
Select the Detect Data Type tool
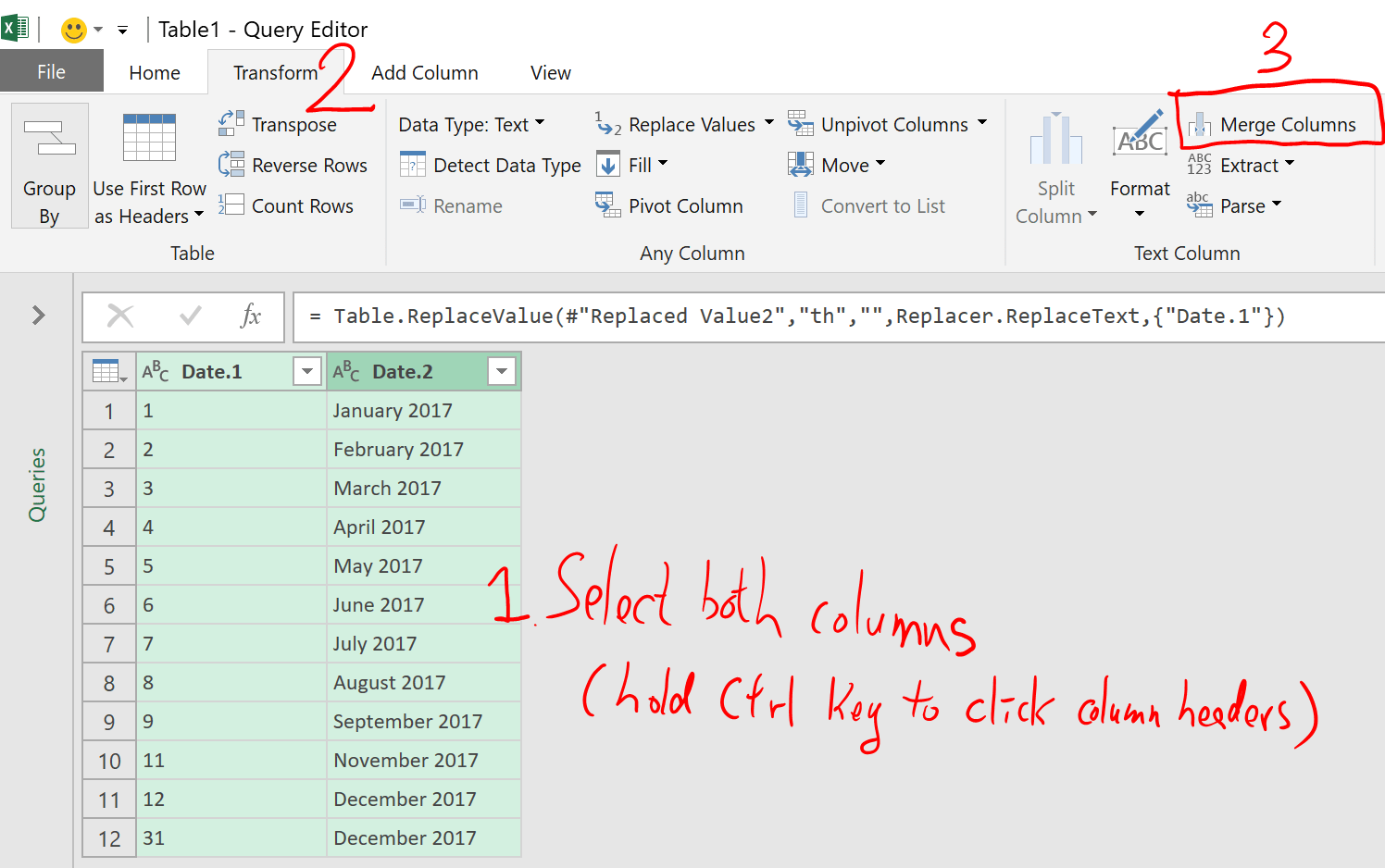point(489,164)
